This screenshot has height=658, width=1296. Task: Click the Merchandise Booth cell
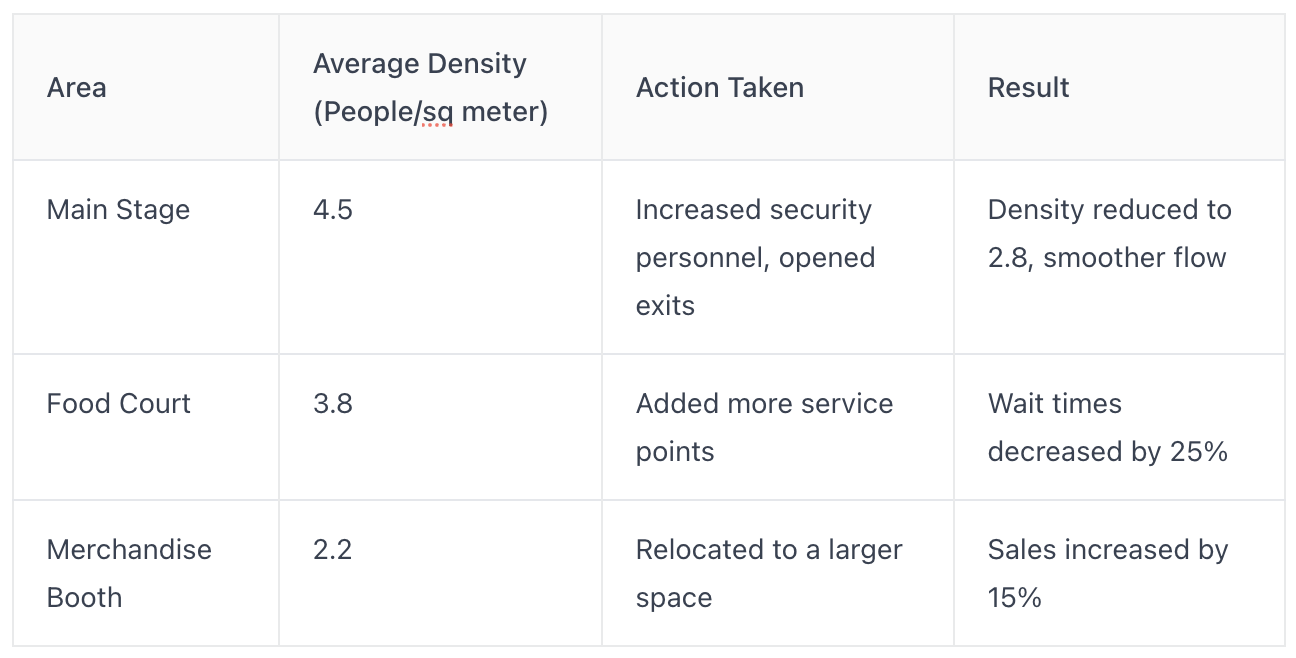[x=146, y=573]
